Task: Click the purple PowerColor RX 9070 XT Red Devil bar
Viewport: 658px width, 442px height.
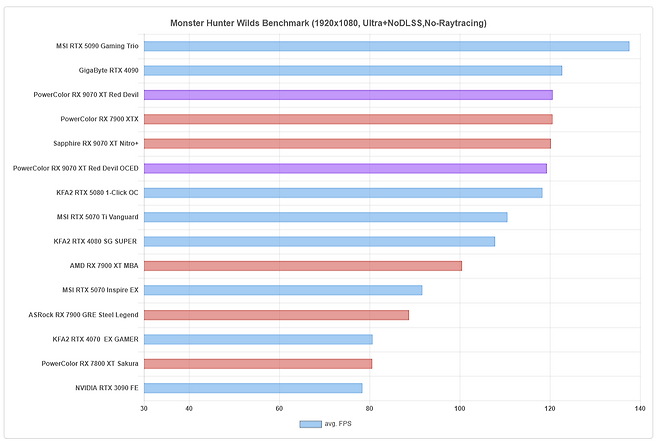Action: [347, 95]
